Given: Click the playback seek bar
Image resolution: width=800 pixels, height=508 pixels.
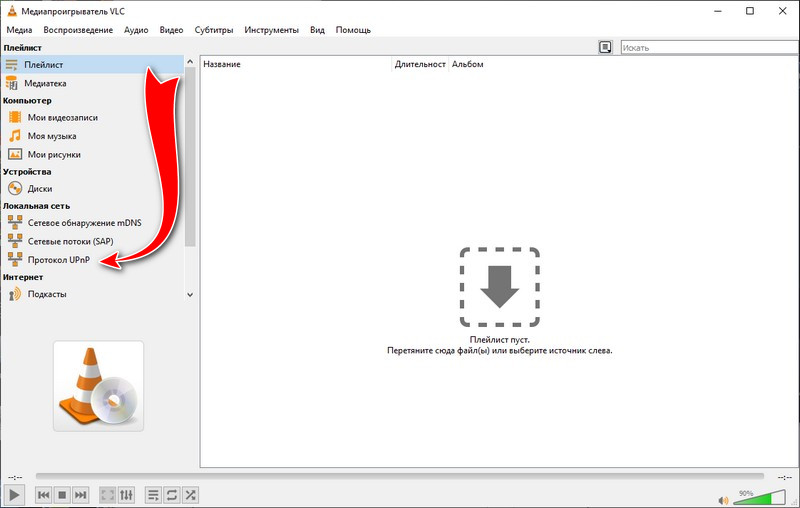Looking at the screenshot, I should [x=399, y=476].
